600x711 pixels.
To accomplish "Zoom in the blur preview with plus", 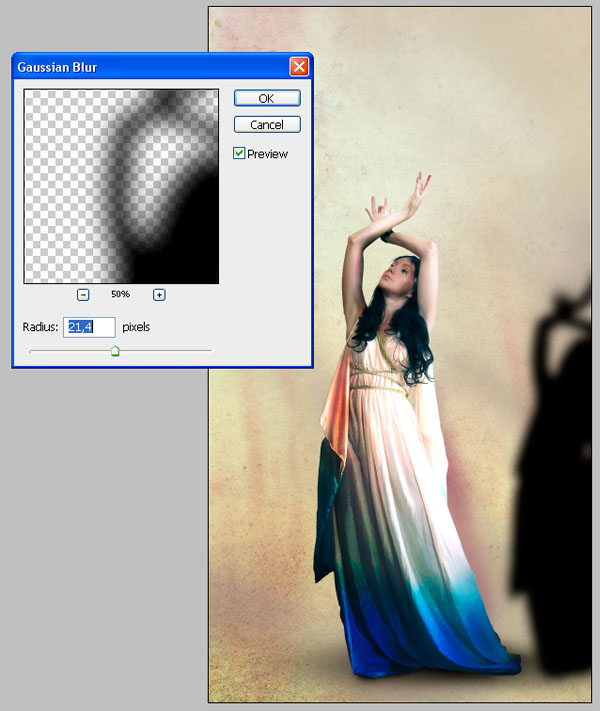I will [159, 295].
